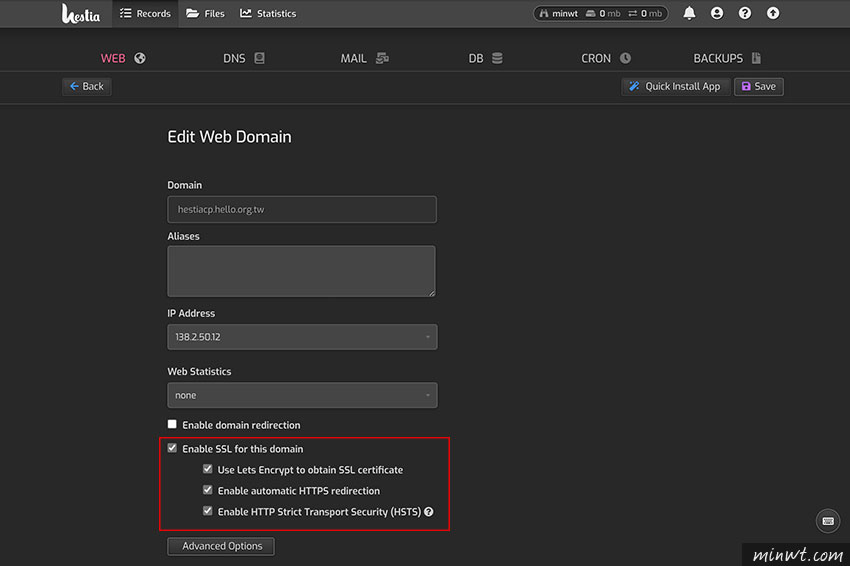Disable automatic HTTPS redirection checkbox
The height and width of the screenshot is (566, 850).
pos(208,490)
